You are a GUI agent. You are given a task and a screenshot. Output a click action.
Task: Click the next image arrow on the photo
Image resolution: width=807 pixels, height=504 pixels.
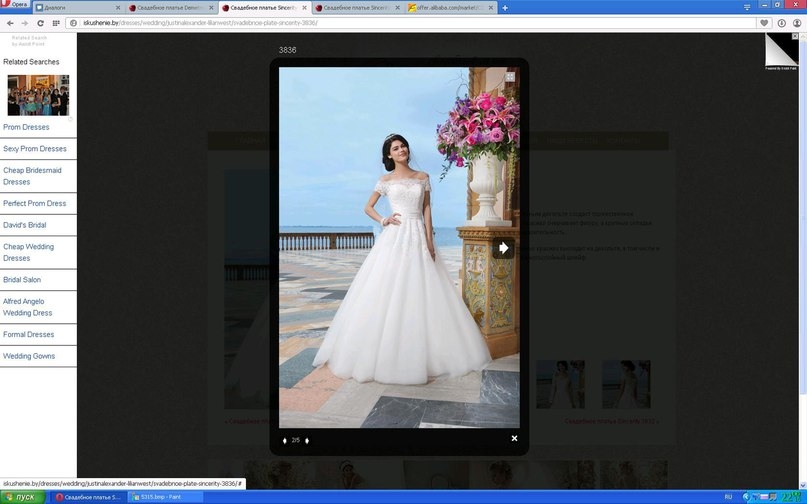pyautogui.click(x=503, y=247)
